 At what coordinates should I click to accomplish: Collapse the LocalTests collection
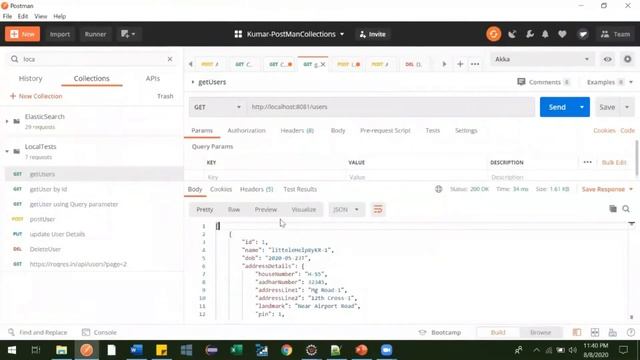coord(7,151)
